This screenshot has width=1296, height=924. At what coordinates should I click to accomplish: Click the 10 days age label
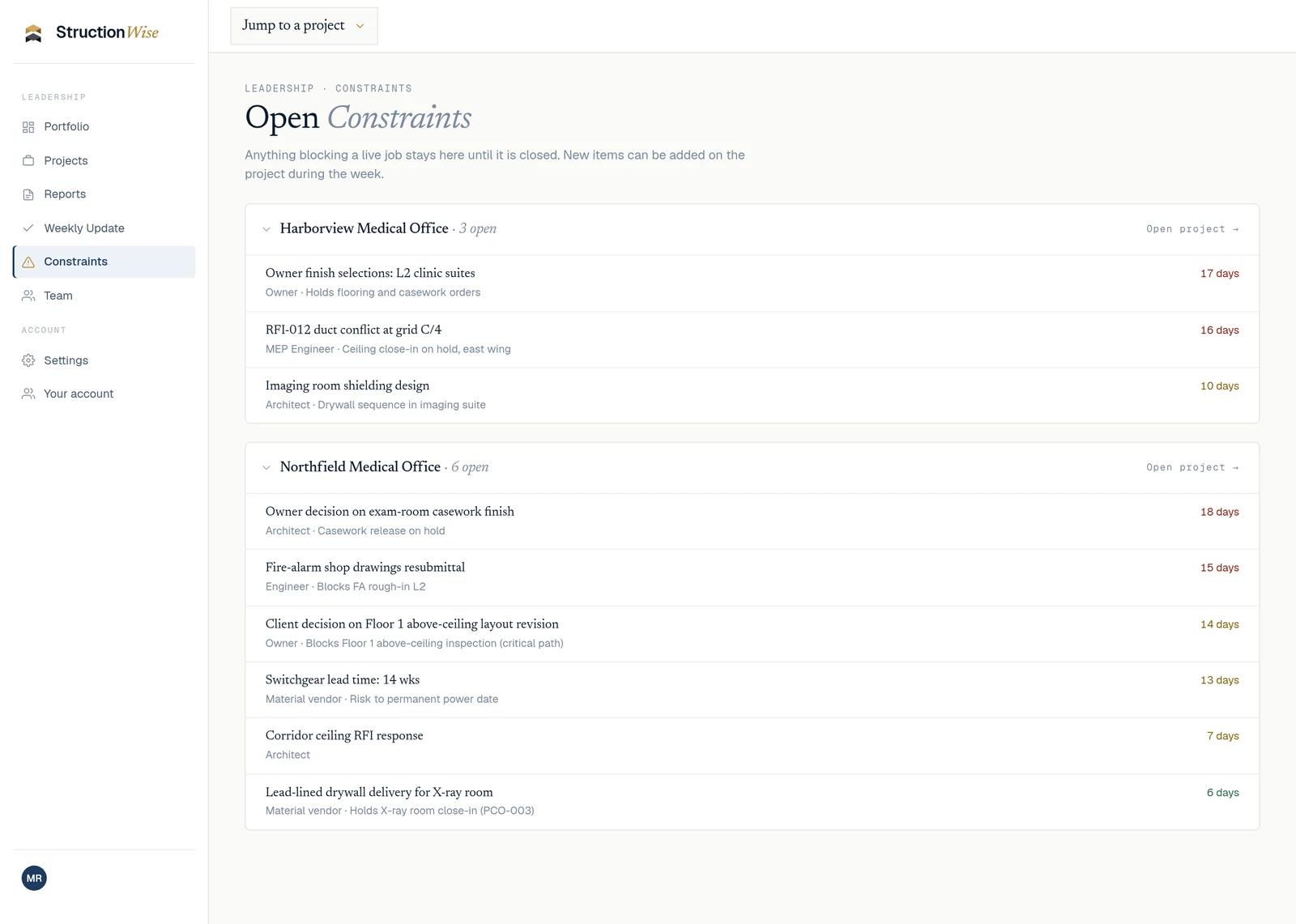pyautogui.click(x=1220, y=386)
